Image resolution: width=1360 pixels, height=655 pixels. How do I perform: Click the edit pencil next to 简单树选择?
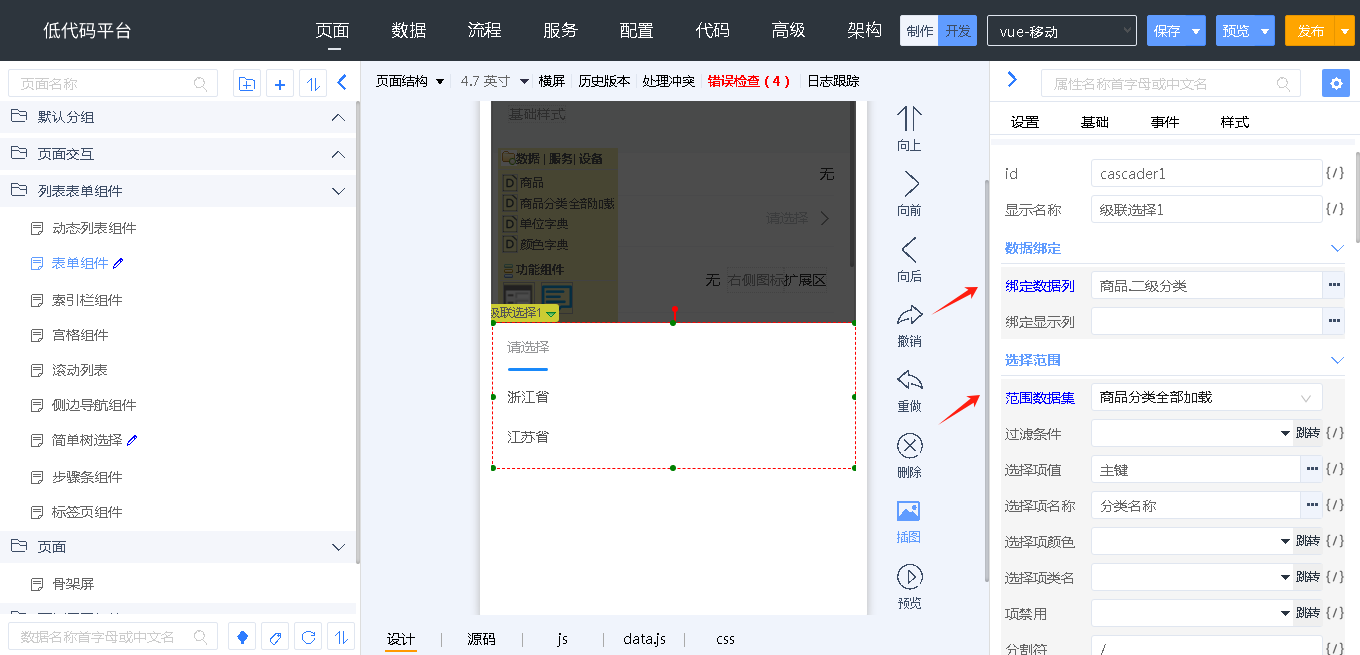click(133, 440)
